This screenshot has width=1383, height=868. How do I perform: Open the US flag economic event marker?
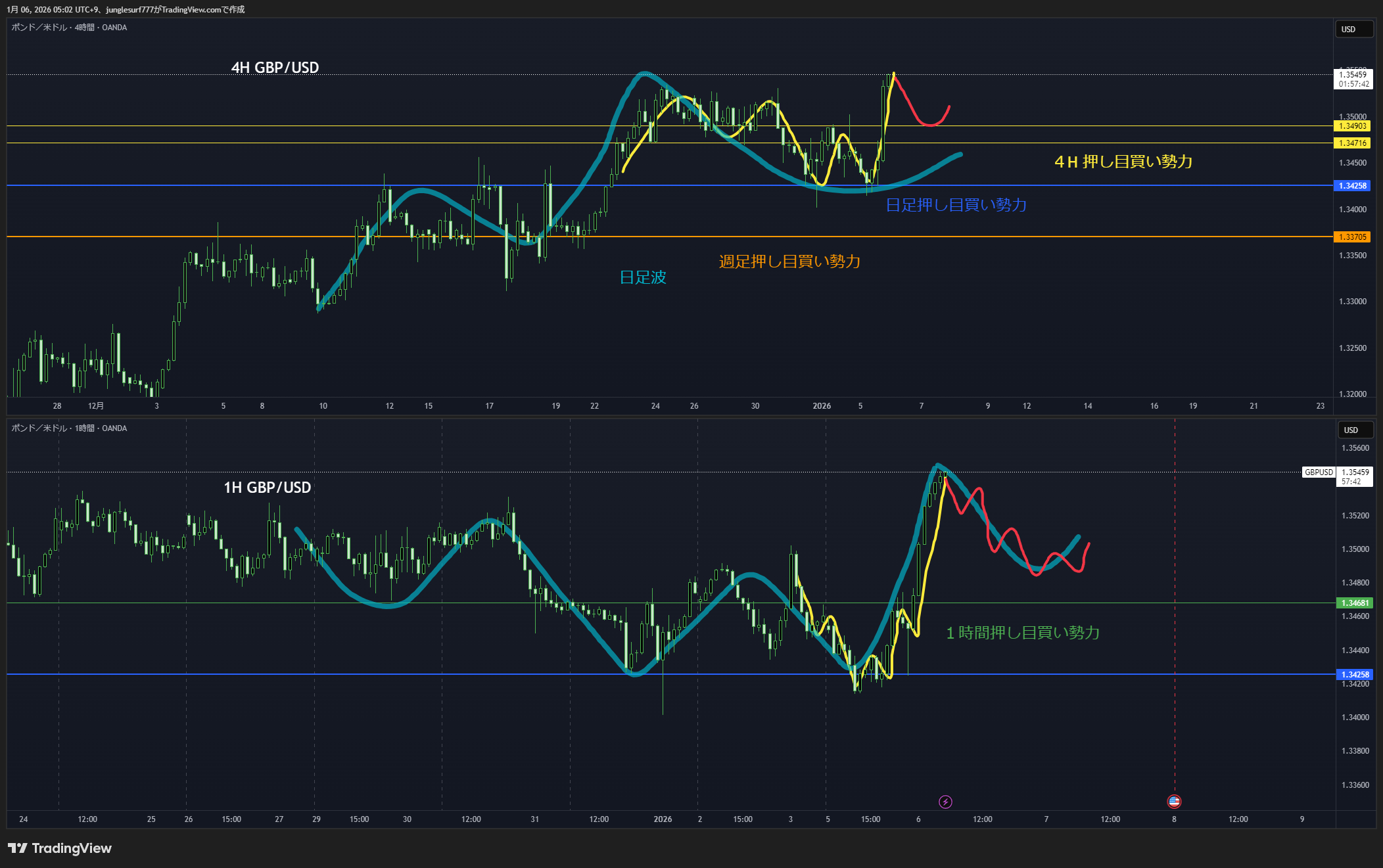click(x=1174, y=801)
